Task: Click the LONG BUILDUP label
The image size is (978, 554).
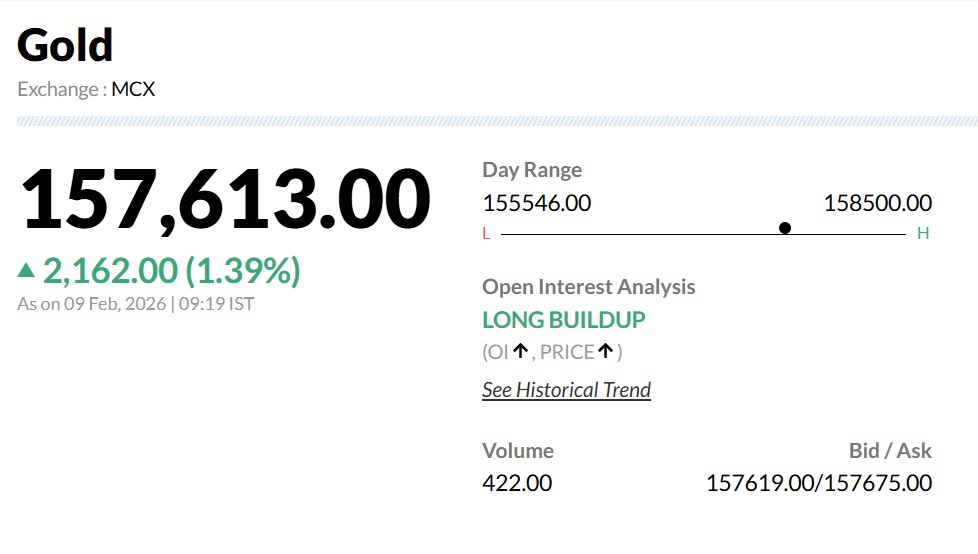Action: click(564, 320)
